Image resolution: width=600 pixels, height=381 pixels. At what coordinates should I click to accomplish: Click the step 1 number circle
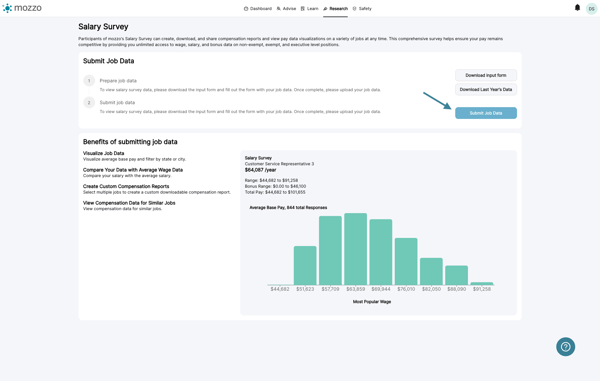89,81
